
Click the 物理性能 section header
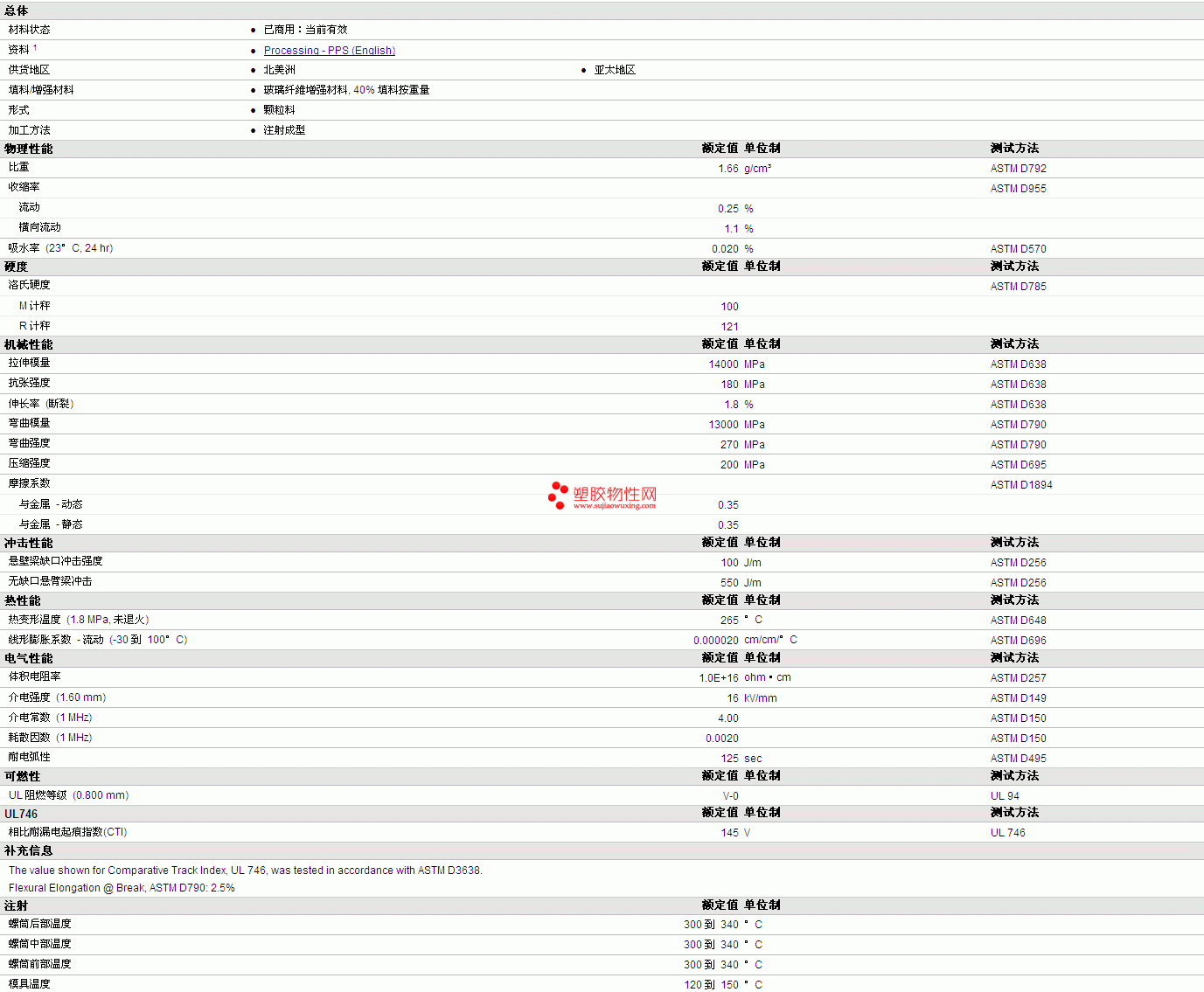coord(28,149)
